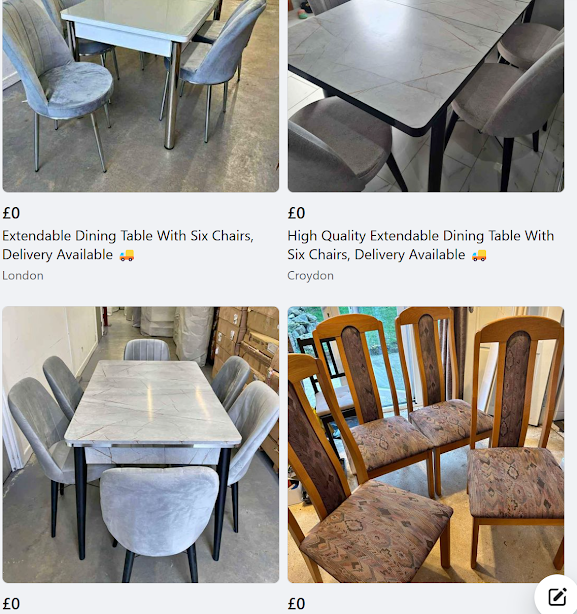The height and width of the screenshot is (614, 577).
Task: Click the front grey velvet chair in warehouse photo
Action: (x=159, y=519)
